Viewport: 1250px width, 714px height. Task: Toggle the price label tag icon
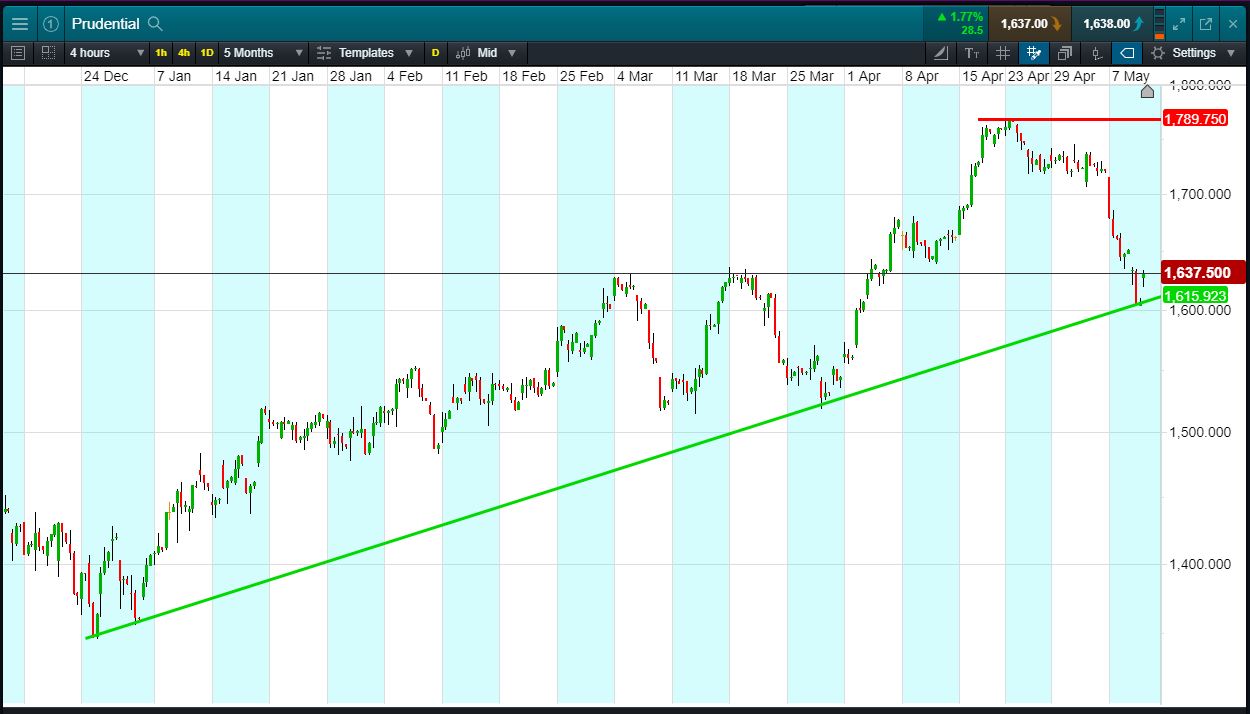pyautogui.click(x=1127, y=53)
